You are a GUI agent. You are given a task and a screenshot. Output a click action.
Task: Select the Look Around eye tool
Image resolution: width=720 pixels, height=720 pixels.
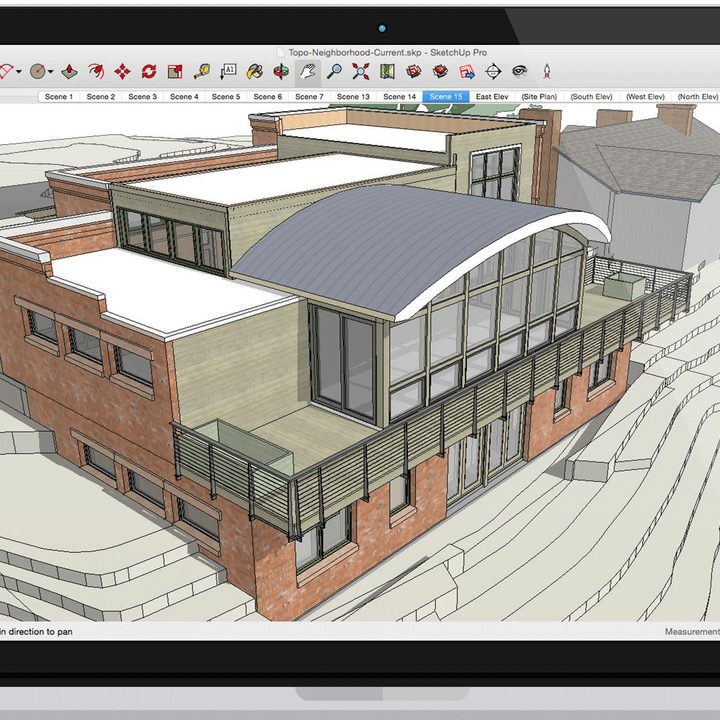(x=520, y=71)
